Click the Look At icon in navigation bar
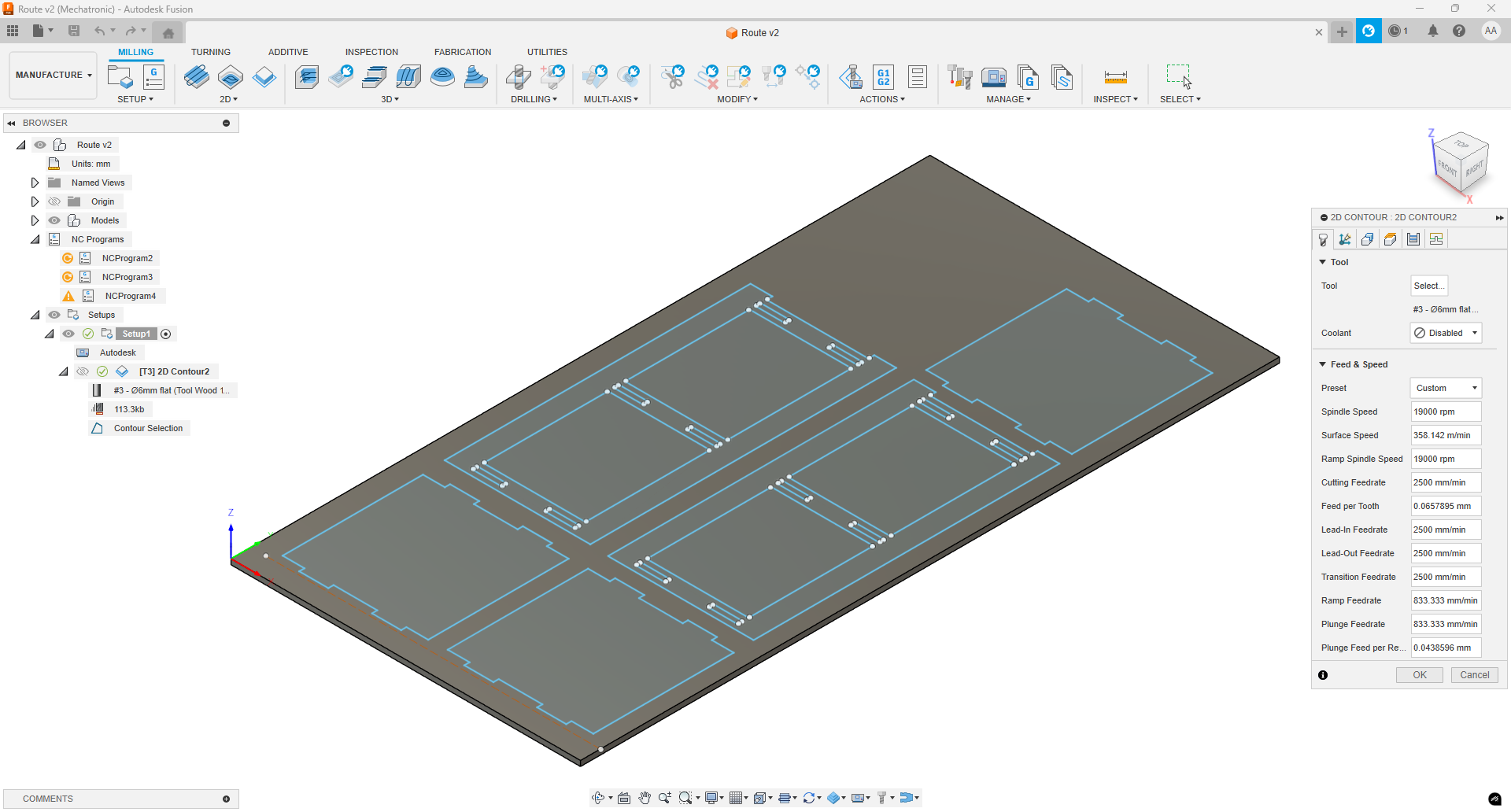Screen dimensions: 1511x812 624,798
